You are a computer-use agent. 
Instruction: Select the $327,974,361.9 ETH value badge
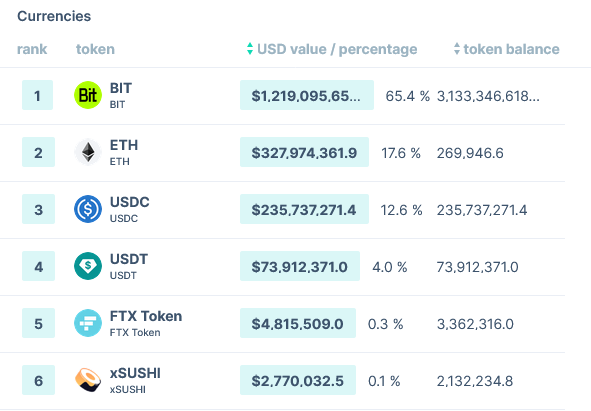(x=304, y=152)
